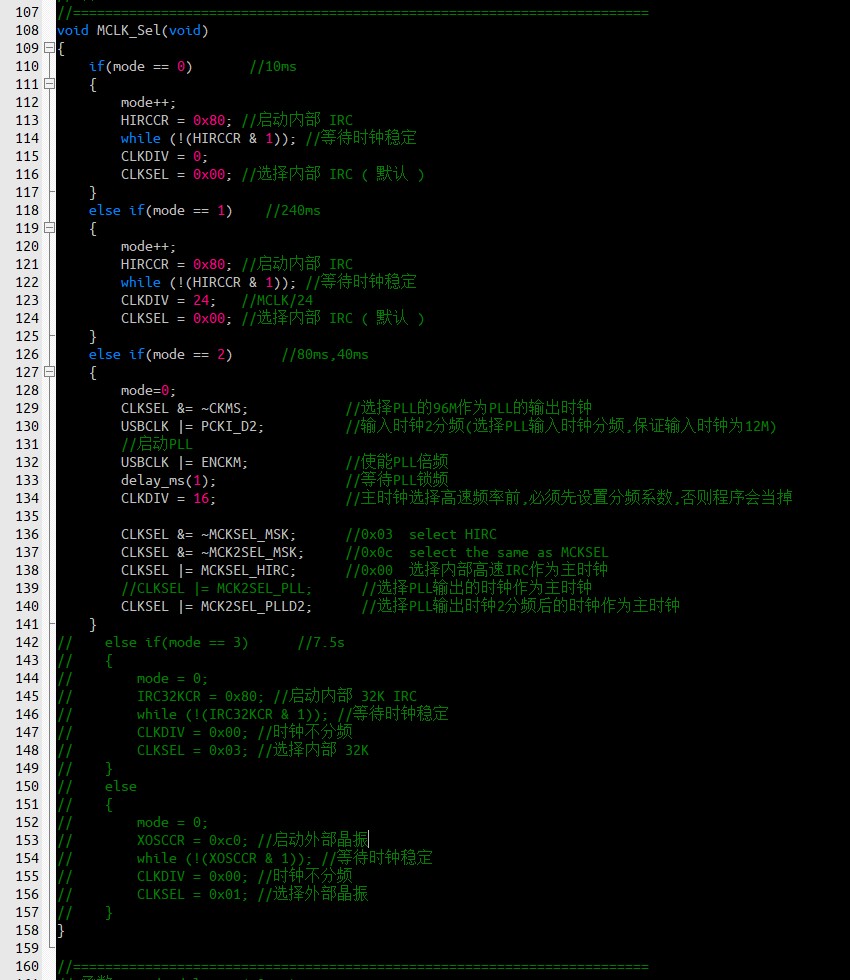Click HIRCCR = 0x80 on line 113

point(176,120)
